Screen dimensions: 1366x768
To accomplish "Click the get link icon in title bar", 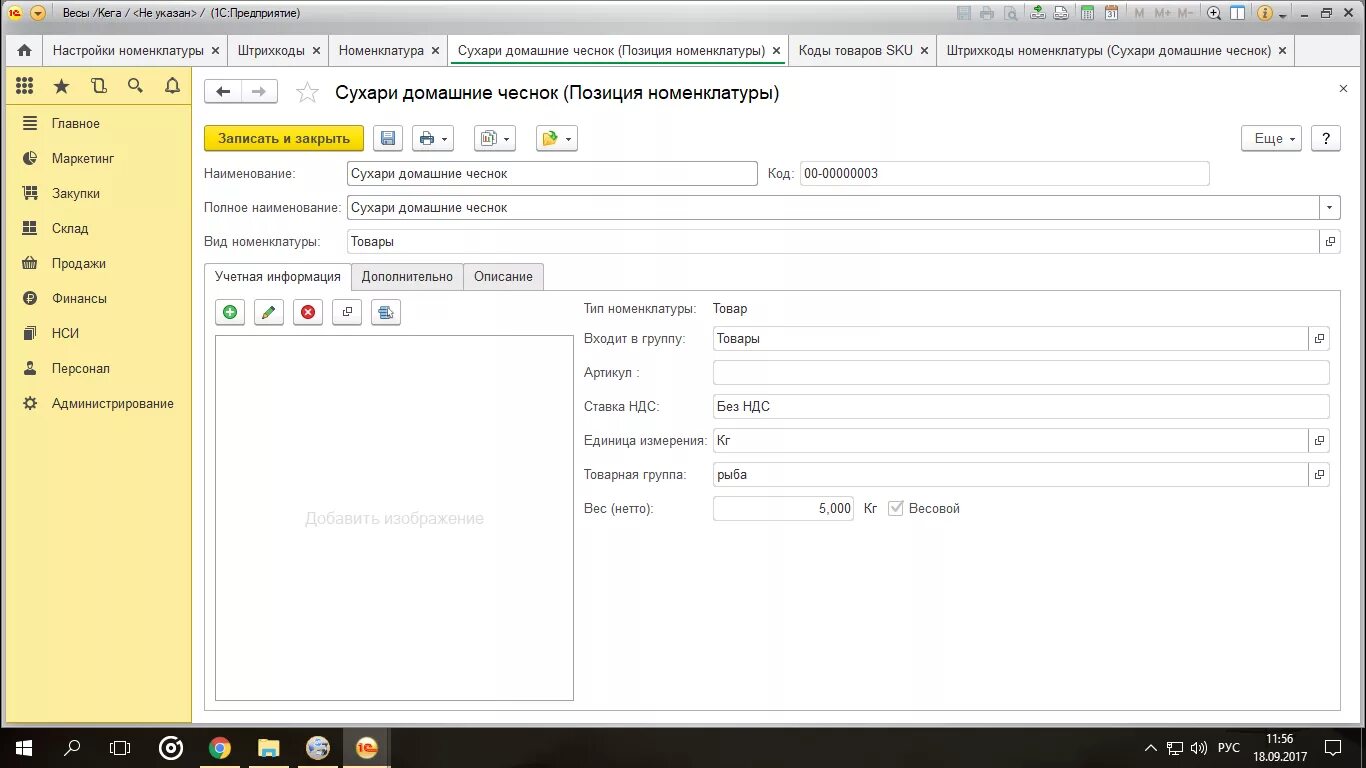I will (x=1037, y=13).
